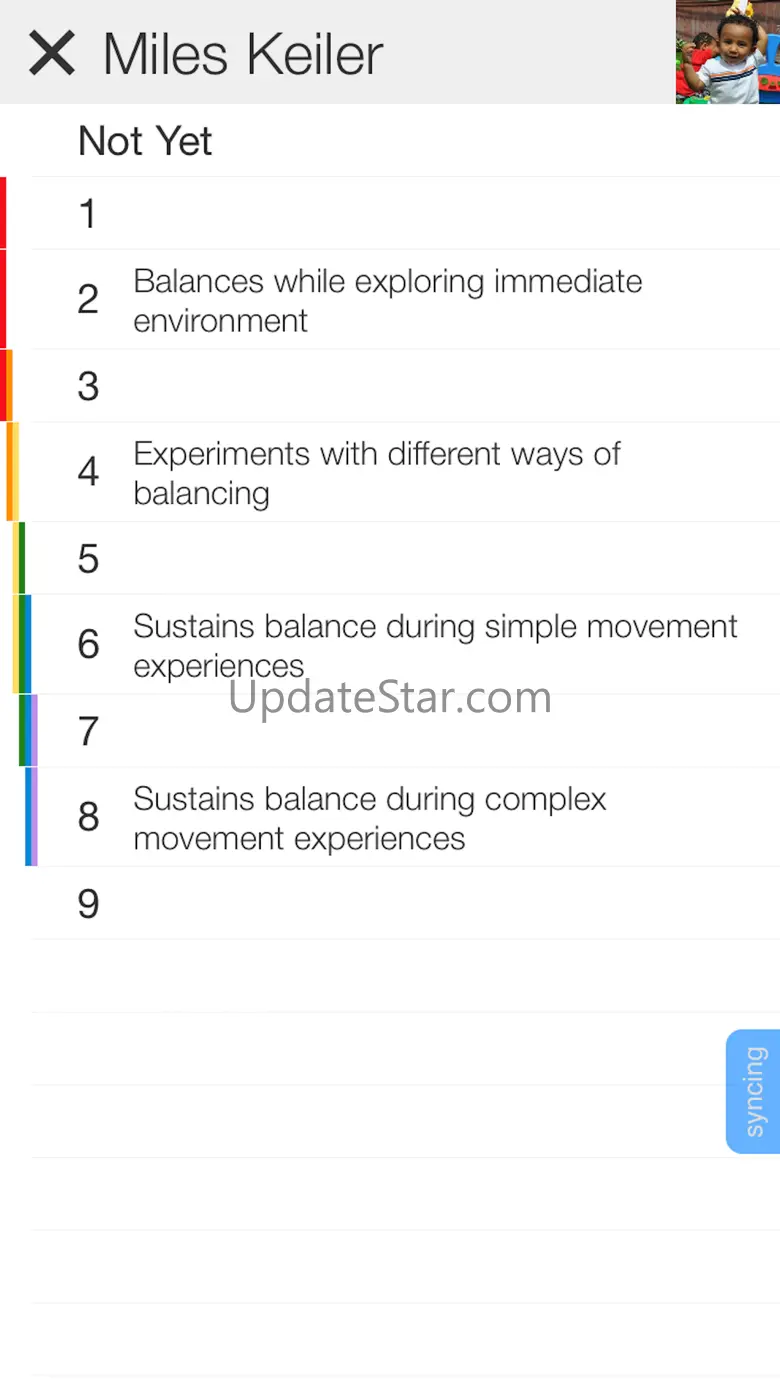Close the Miles Keiler rating screen
The height and width of the screenshot is (1387, 780).
[52, 53]
